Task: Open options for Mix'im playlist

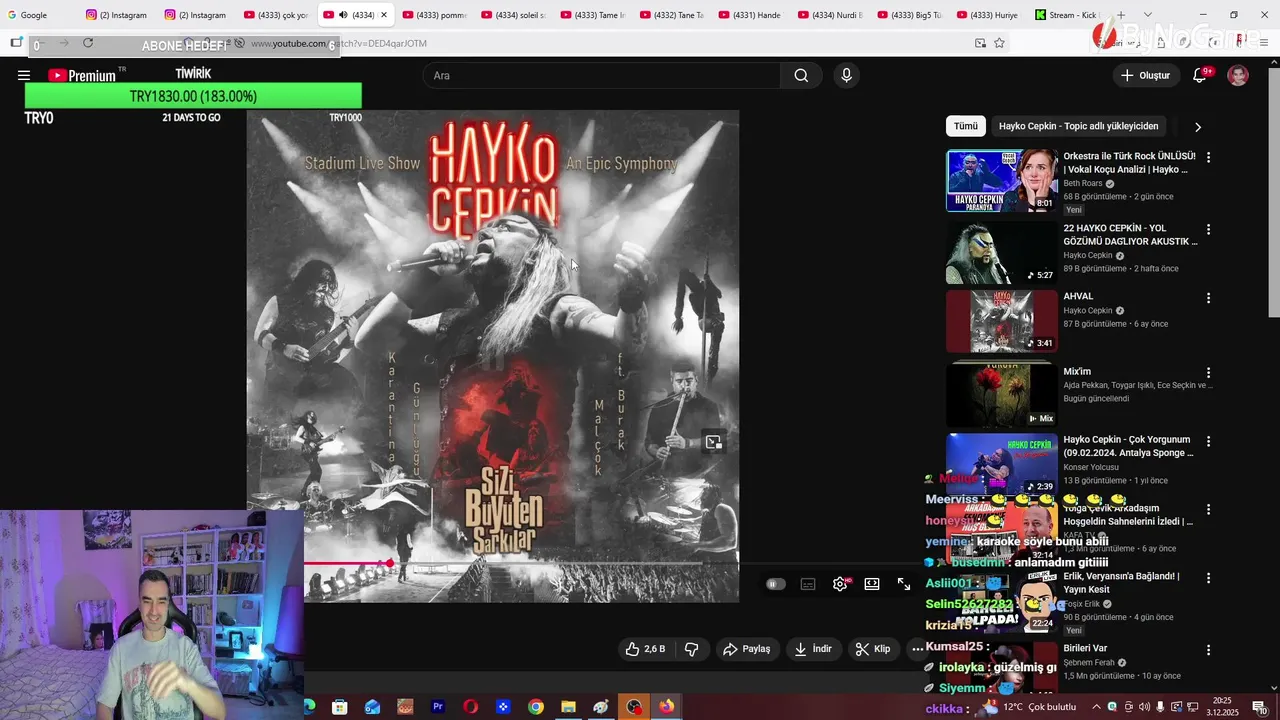Action: (1208, 373)
